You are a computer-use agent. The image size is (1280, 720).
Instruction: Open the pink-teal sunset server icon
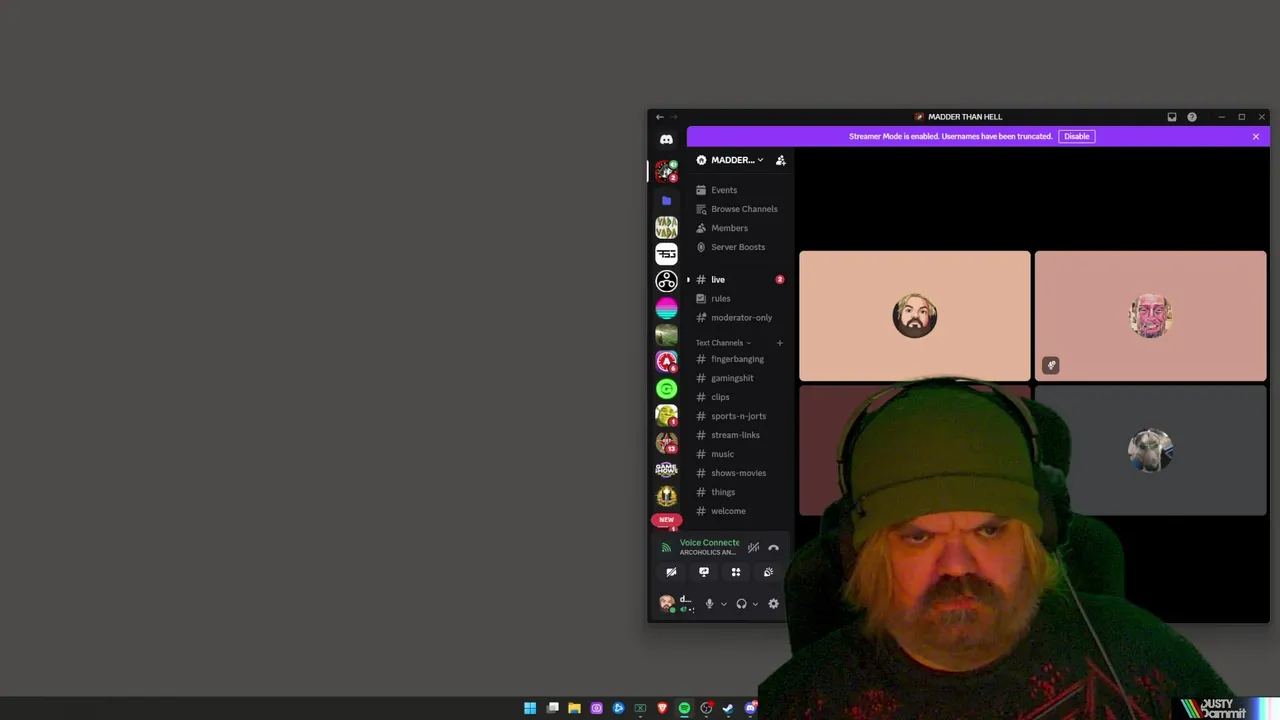[666, 308]
